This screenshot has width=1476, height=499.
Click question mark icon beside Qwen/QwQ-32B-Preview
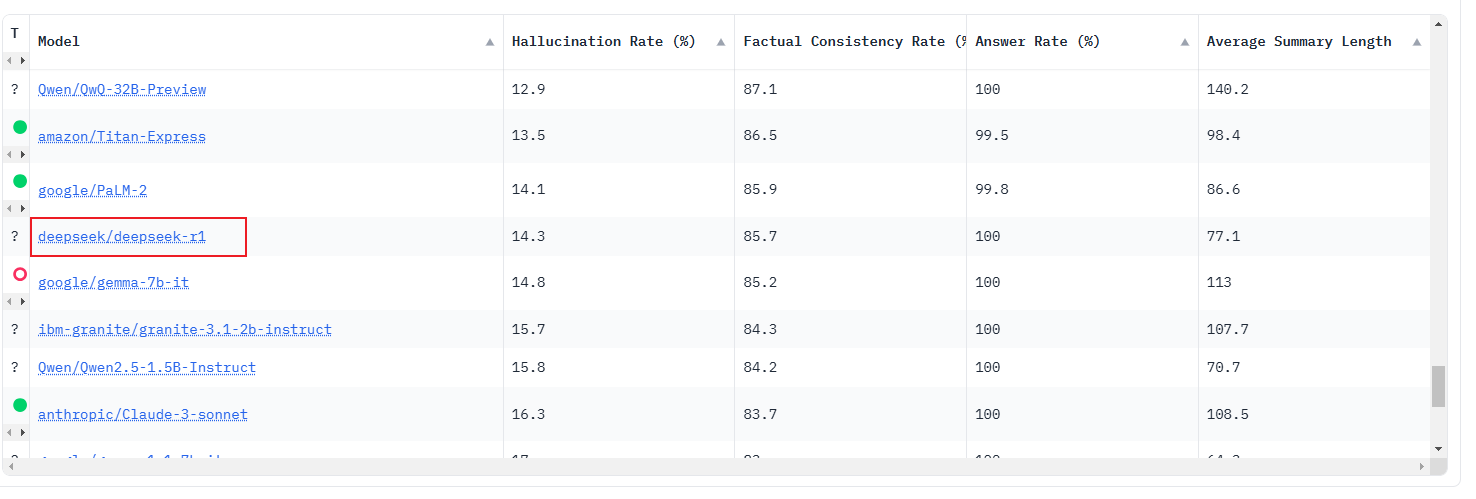[x=14, y=90]
